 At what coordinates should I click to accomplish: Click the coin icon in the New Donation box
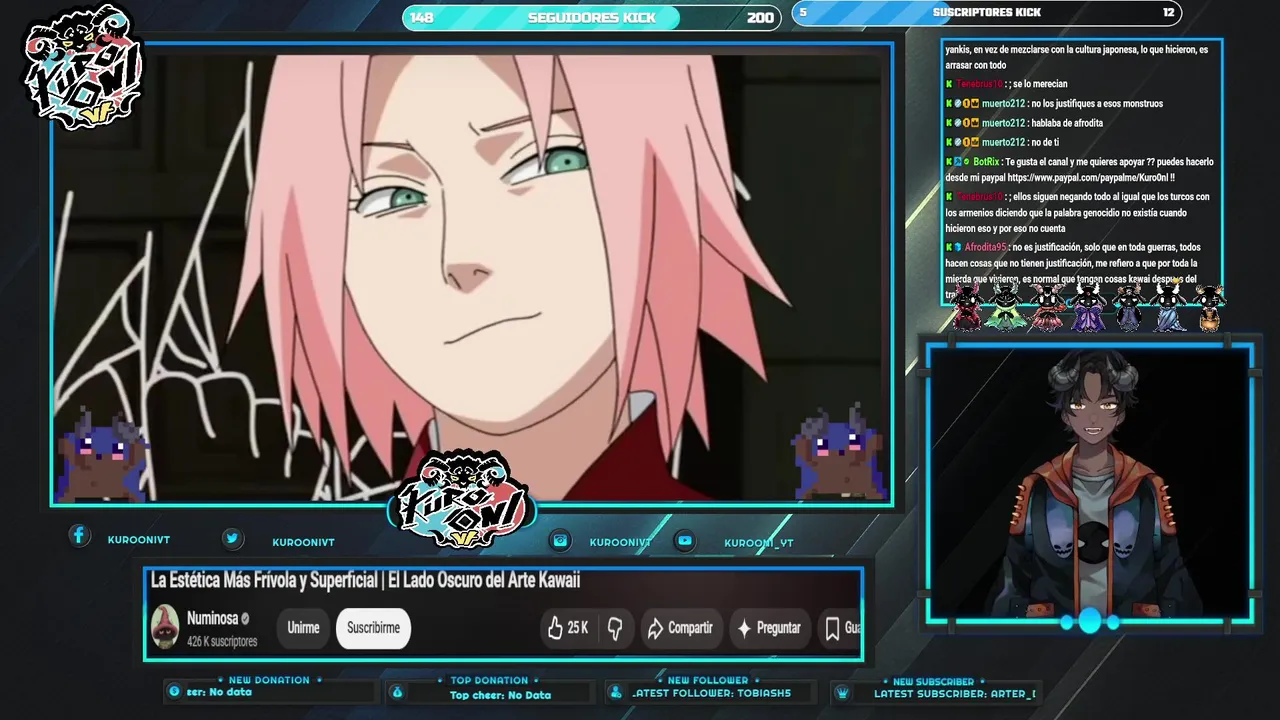pos(174,691)
